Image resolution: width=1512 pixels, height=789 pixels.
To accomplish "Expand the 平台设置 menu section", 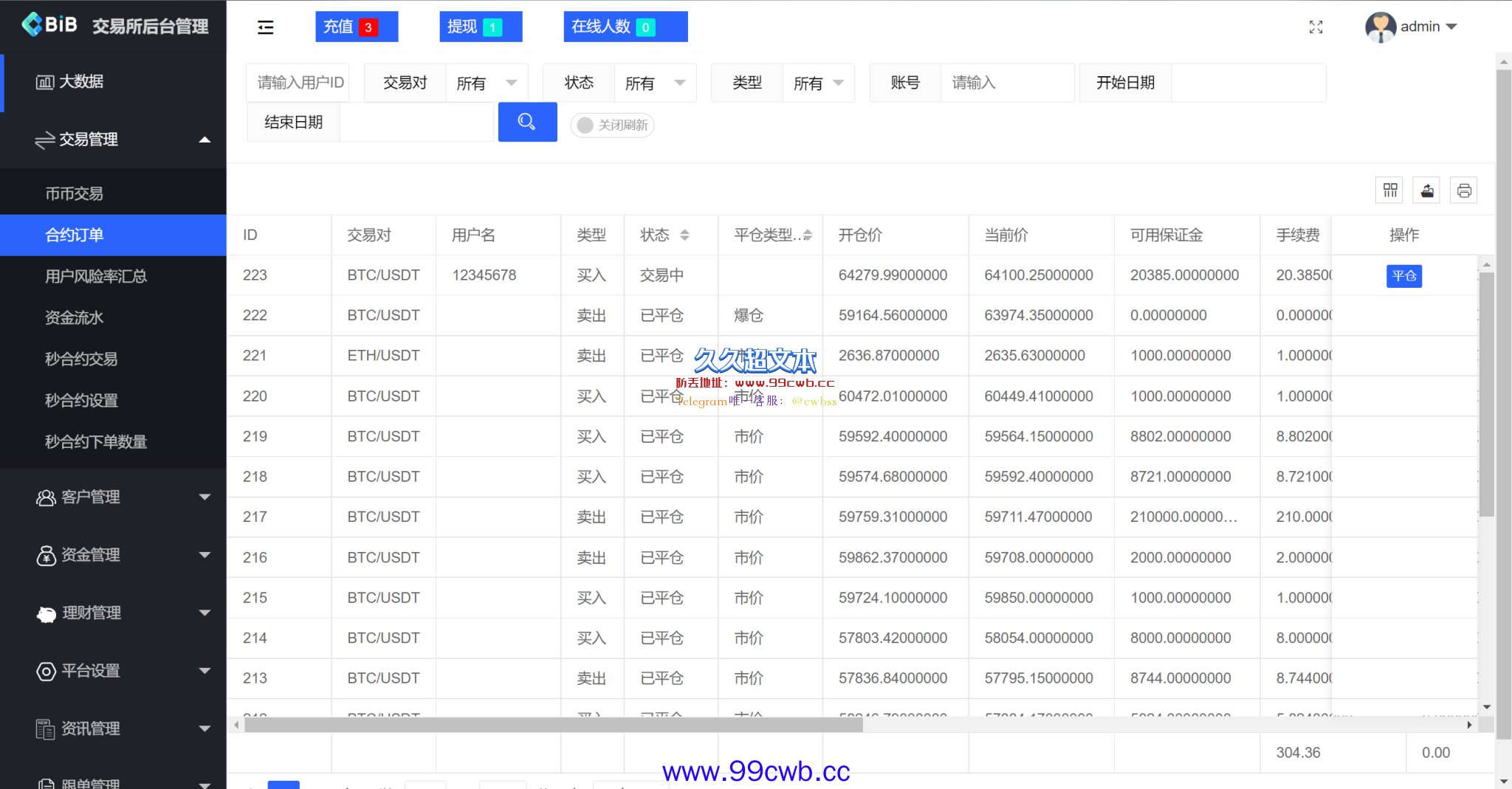I will point(205,671).
